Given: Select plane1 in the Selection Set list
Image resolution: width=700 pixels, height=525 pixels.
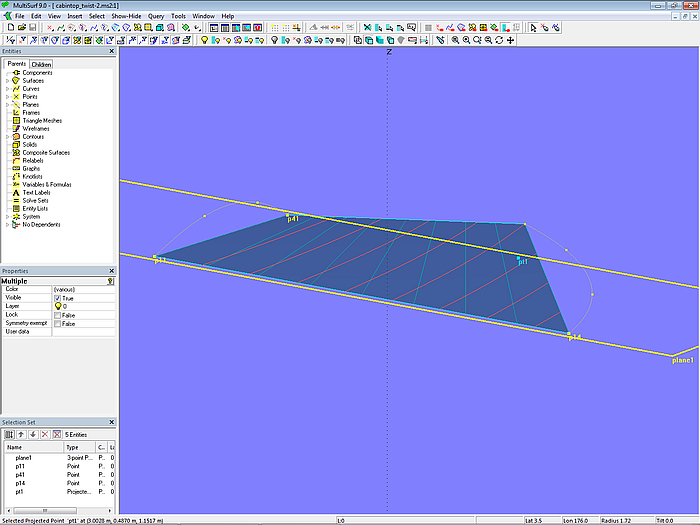Looking at the screenshot, I should click(24, 458).
